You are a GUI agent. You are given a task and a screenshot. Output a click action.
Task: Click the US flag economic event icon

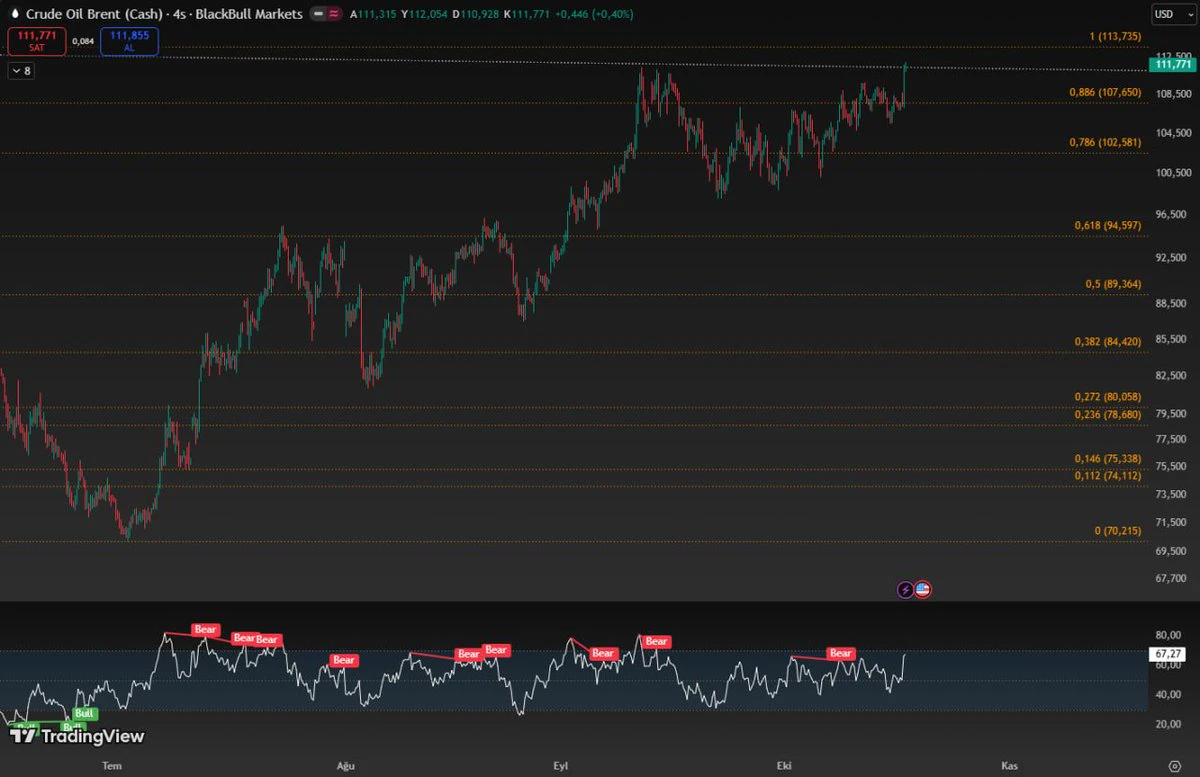[922, 590]
